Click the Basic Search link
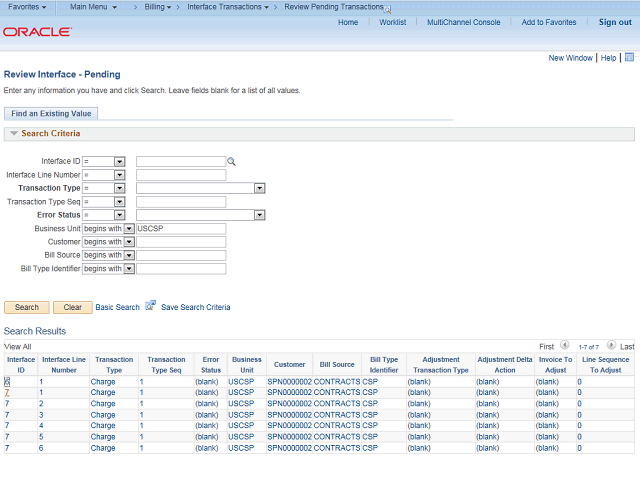 click(x=117, y=307)
